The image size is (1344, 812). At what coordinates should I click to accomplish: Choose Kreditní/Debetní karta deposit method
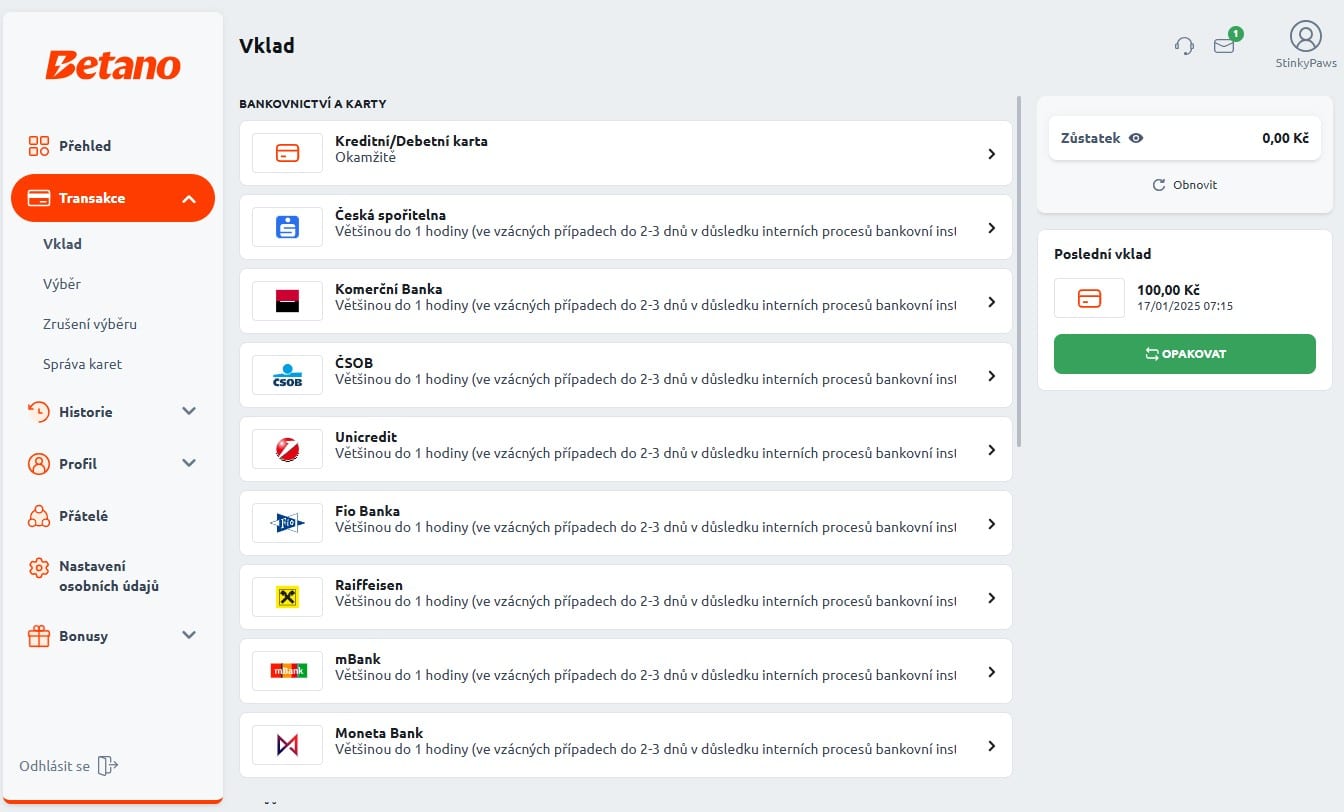(626, 153)
